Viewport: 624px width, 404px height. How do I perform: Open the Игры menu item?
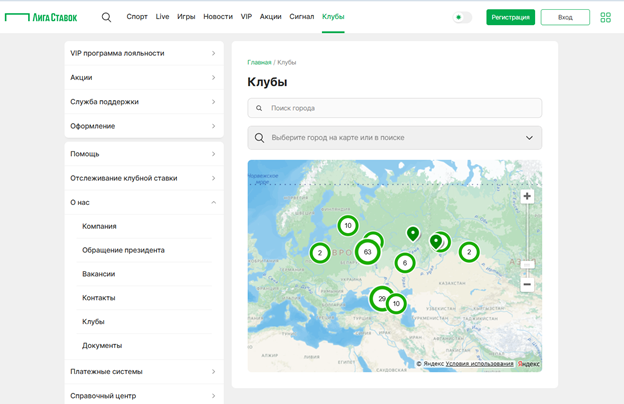[186, 17]
